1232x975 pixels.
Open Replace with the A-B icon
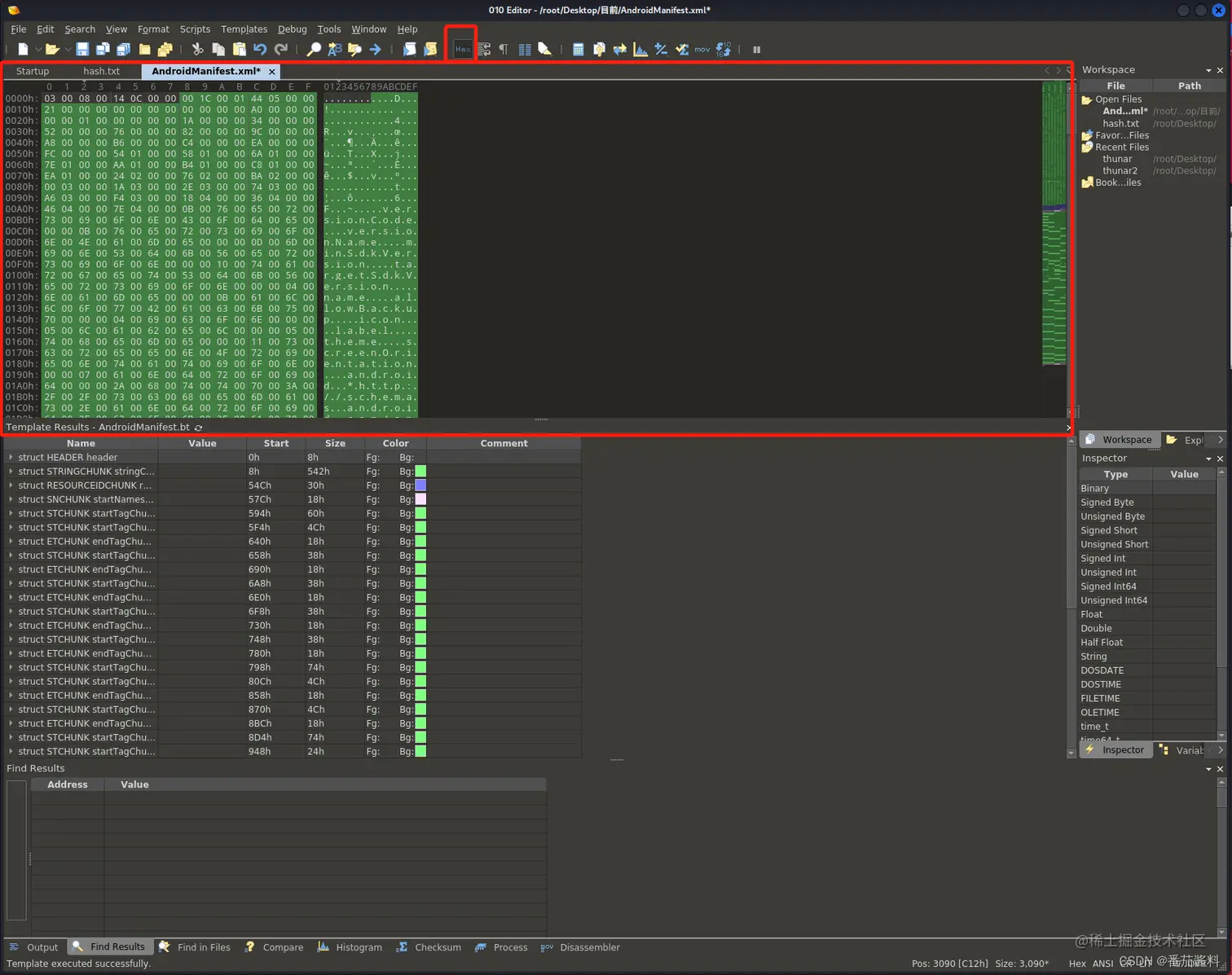pyautogui.click(x=334, y=50)
